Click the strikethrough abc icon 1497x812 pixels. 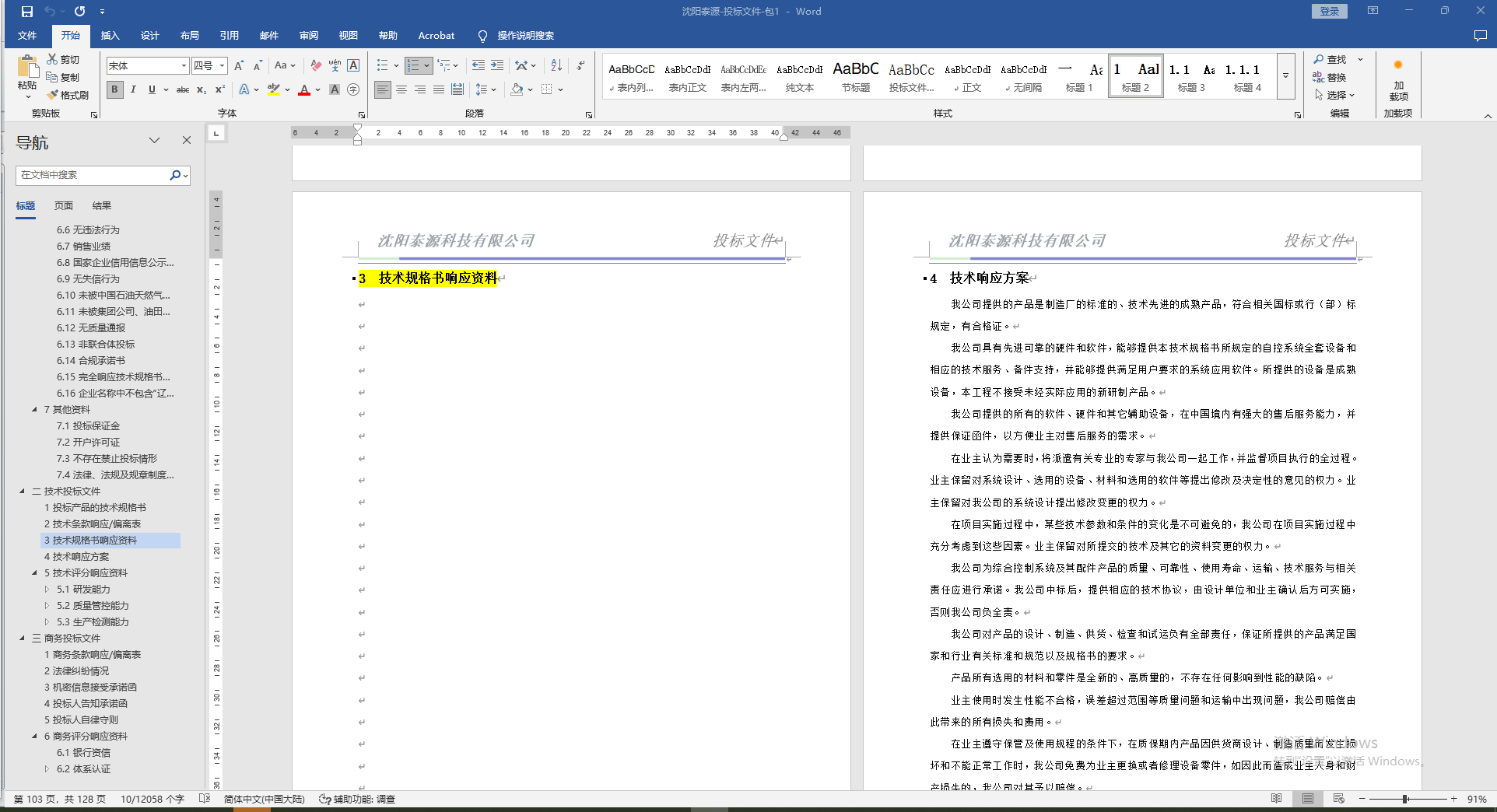(x=183, y=89)
